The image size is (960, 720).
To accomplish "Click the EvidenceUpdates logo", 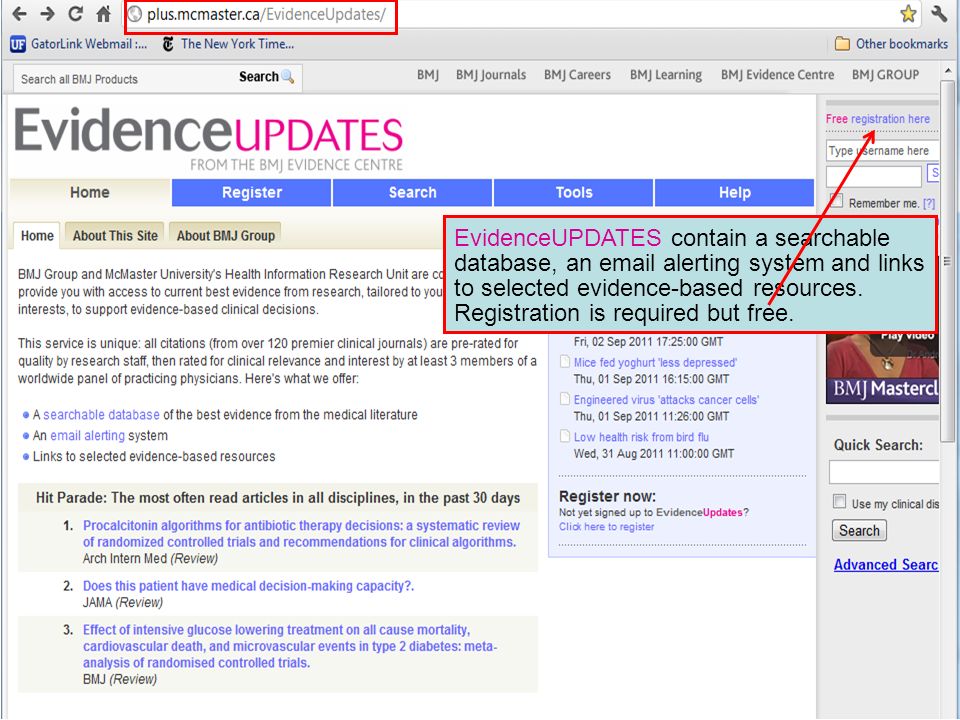I will click(x=208, y=139).
